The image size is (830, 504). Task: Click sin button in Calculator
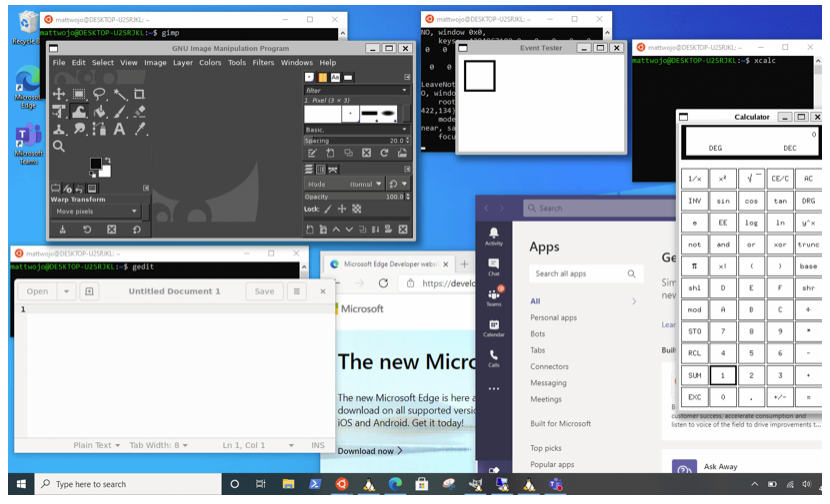pyautogui.click(x=723, y=201)
